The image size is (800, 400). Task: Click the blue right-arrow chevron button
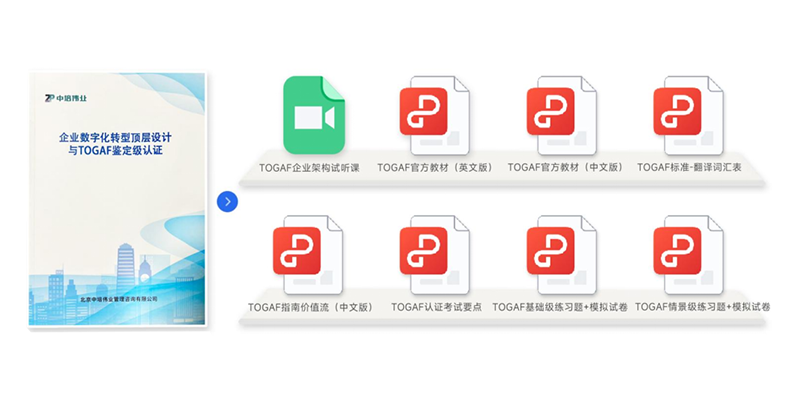point(227,202)
